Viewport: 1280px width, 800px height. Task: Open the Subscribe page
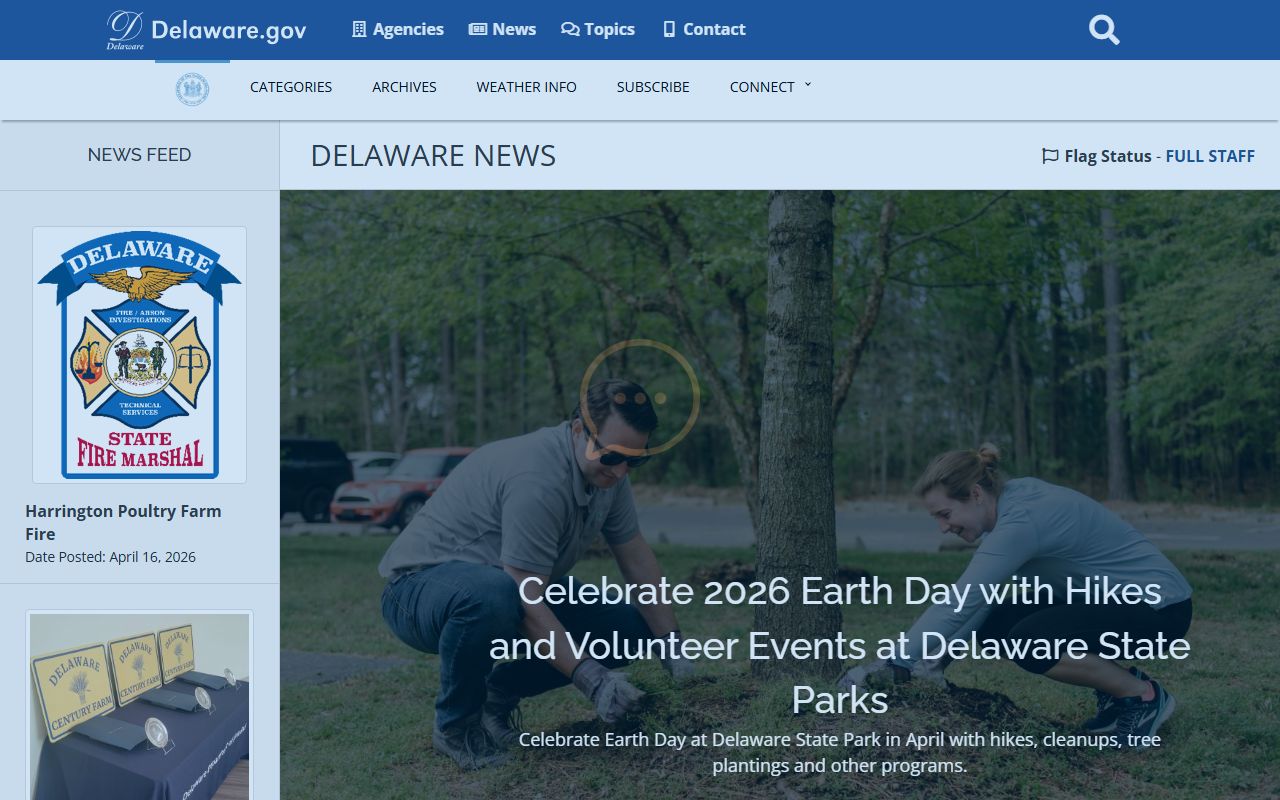pyautogui.click(x=653, y=87)
